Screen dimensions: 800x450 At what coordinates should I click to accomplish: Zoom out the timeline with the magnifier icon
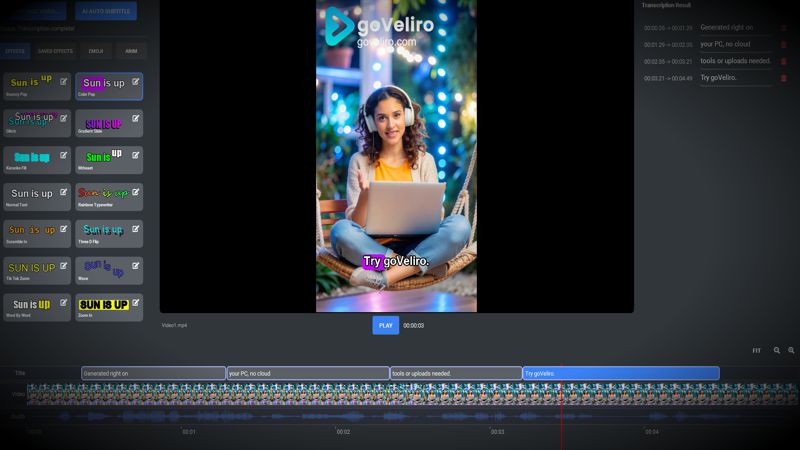click(x=777, y=351)
